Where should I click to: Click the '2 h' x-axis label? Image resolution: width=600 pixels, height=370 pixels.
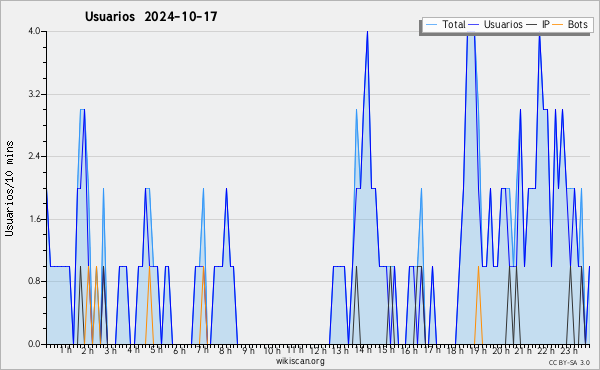[x=87, y=350]
